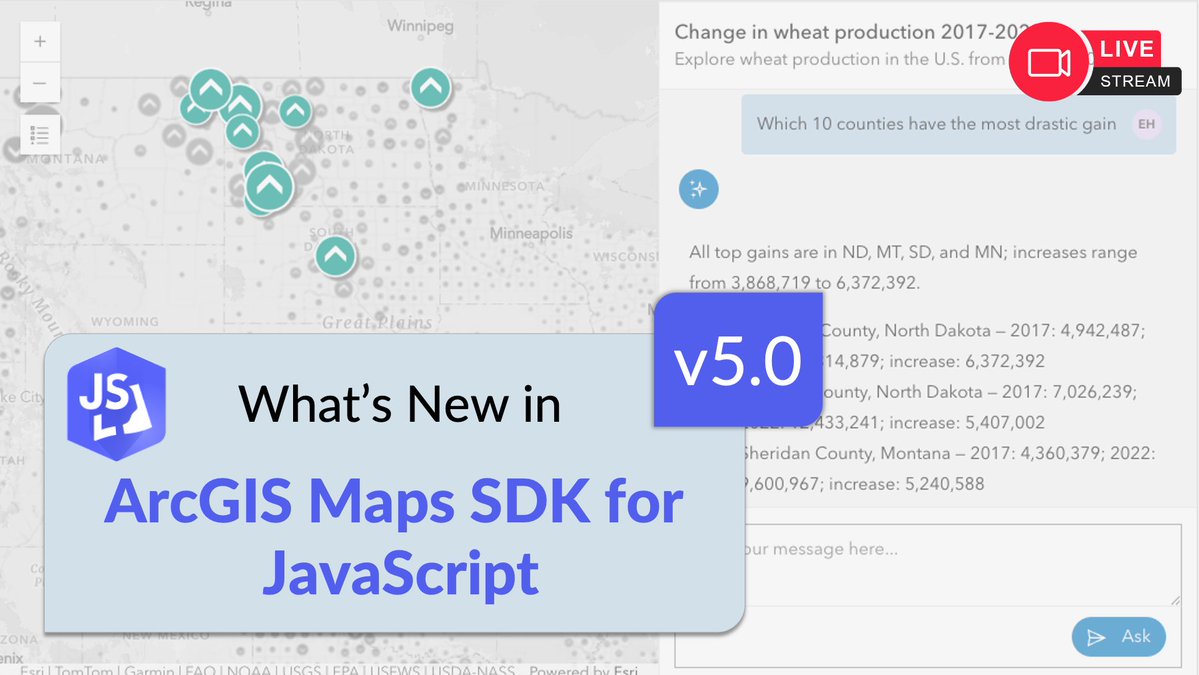Select the teal arrow marker near Minnesota border
Image resolution: width=1199 pixels, height=675 pixels.
coord(431,88)
